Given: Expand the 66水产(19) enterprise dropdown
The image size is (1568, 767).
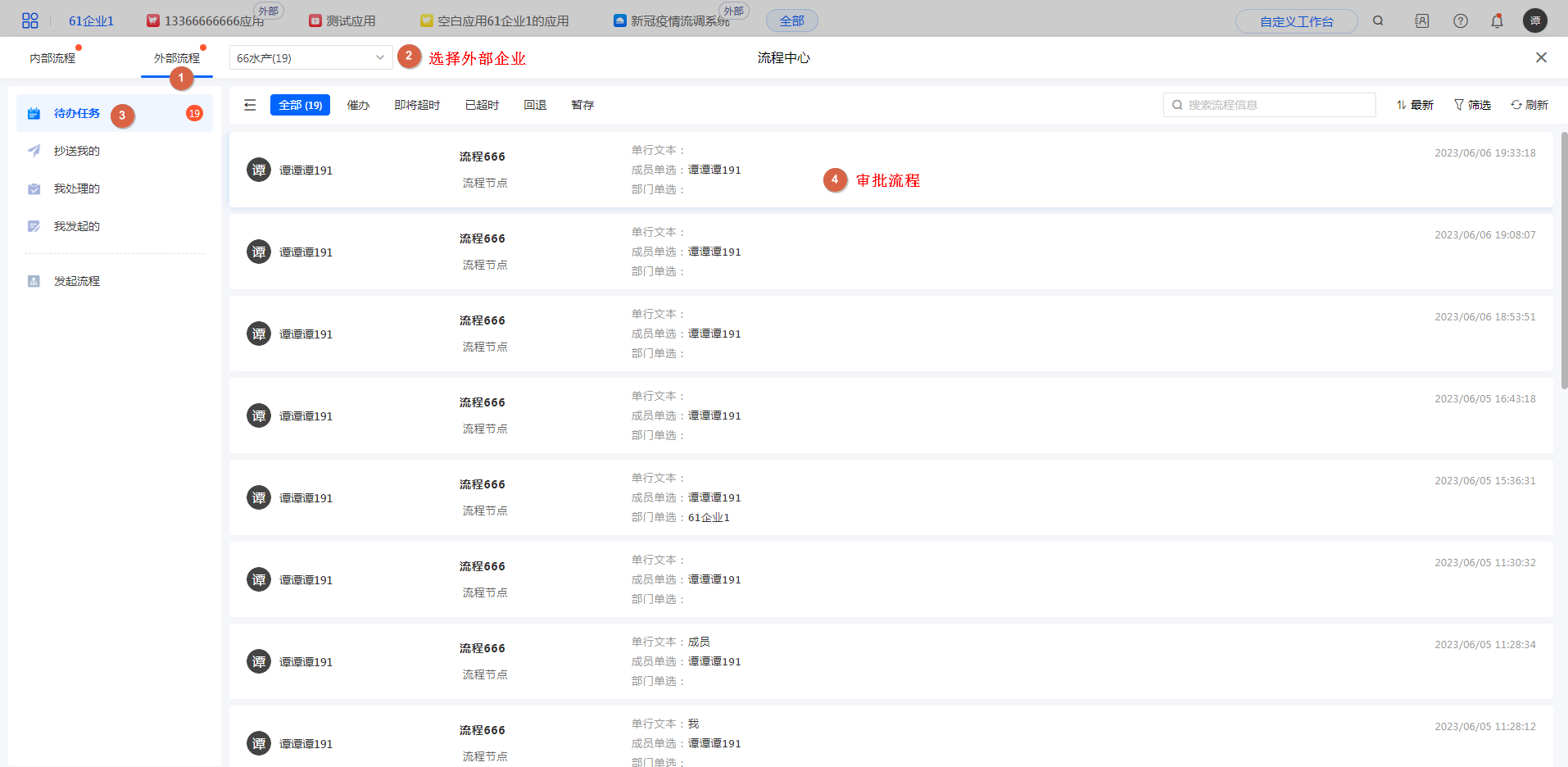Looking at the screenshot, I should tap(310, 58).
